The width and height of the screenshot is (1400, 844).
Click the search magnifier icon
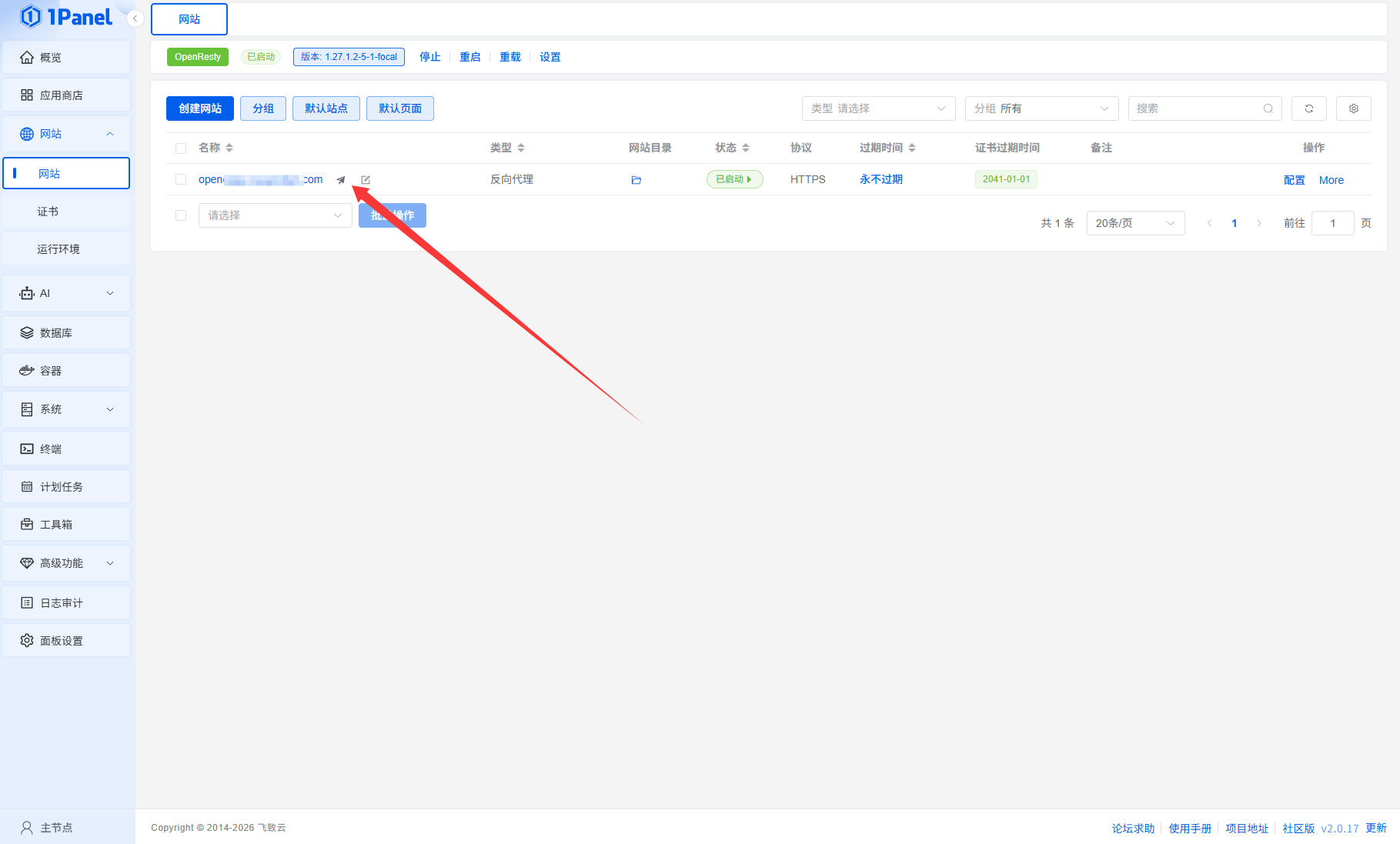pos(1268,108)
